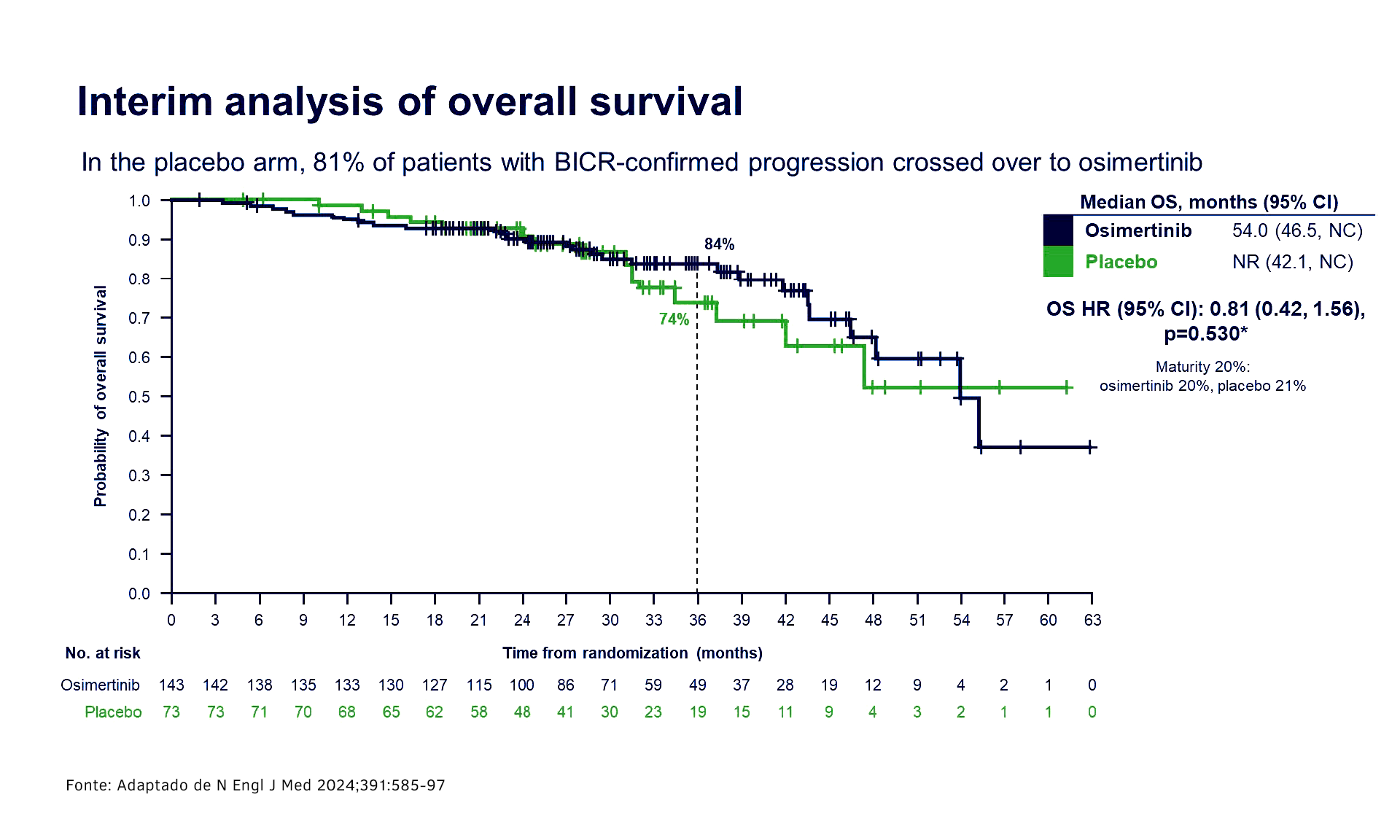The height and width of the screenshot is (840, 1400).
Task: Click the green Placebo legend swatch
Action: [x=1058, y=262]
